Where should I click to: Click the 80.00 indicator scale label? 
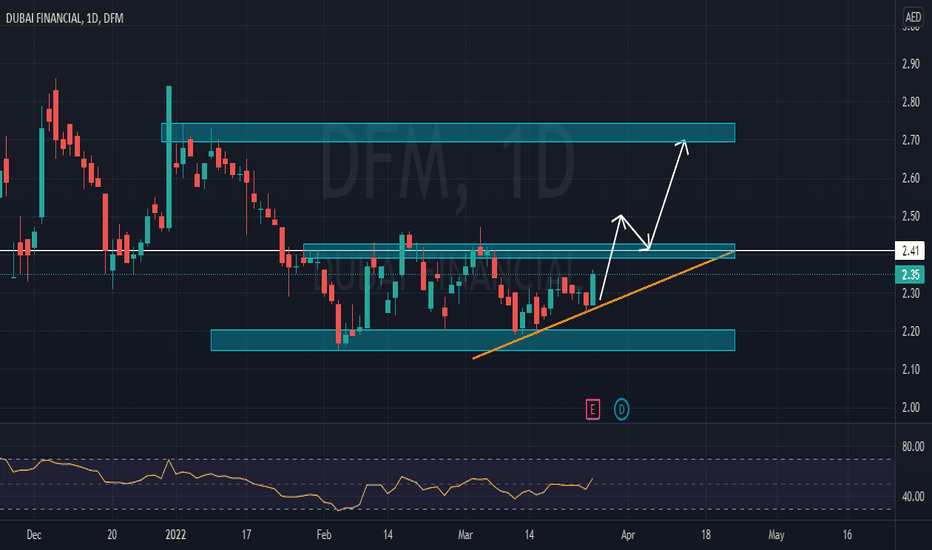point(912,447)
